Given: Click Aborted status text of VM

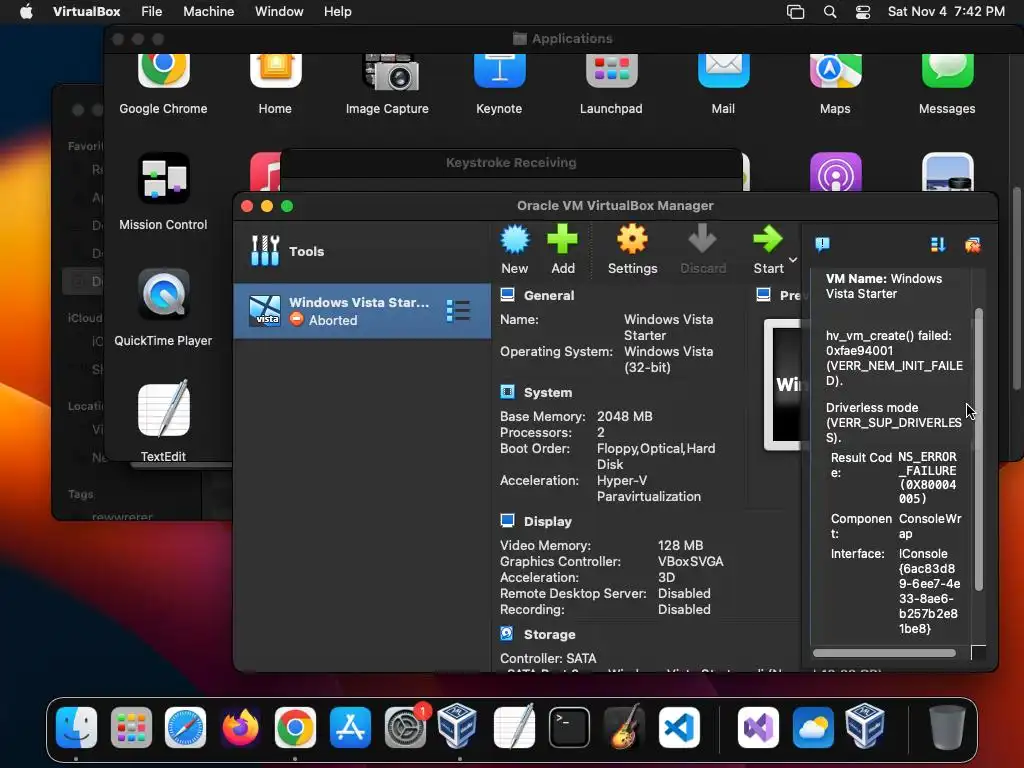Looking at the screenshot, I should (333, 320).
